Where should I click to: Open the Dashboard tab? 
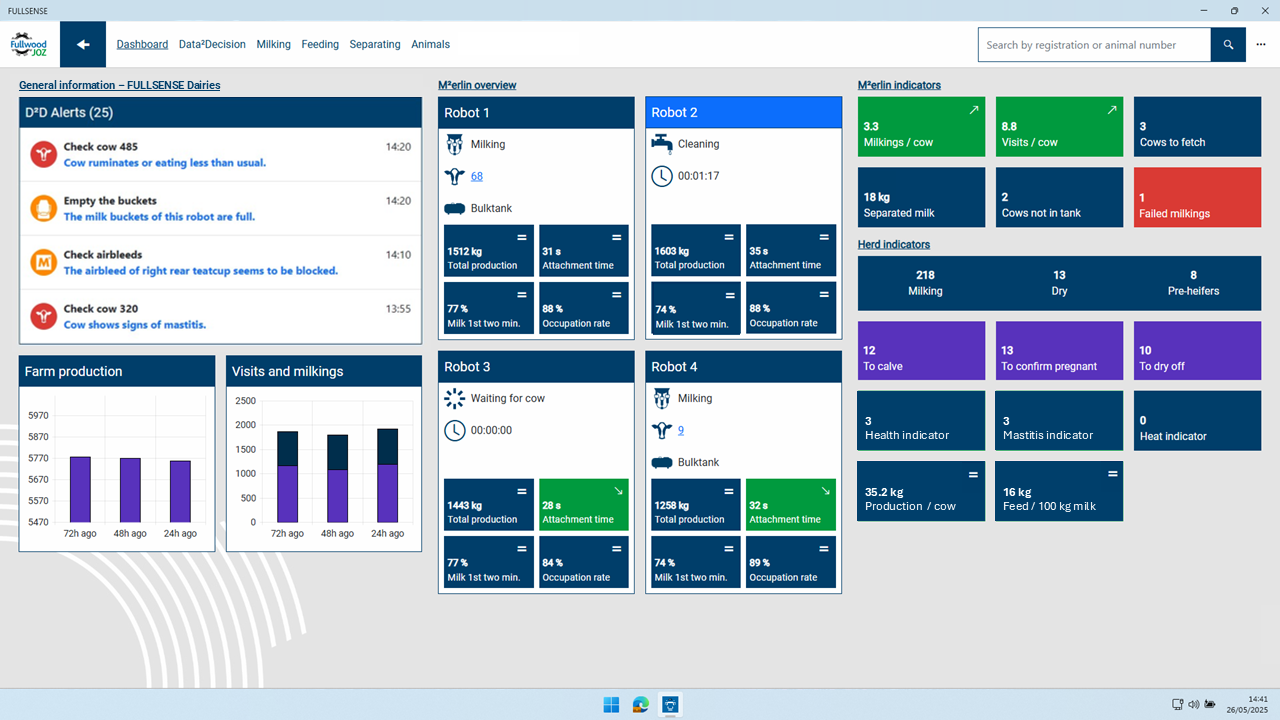tap(142, 44)
